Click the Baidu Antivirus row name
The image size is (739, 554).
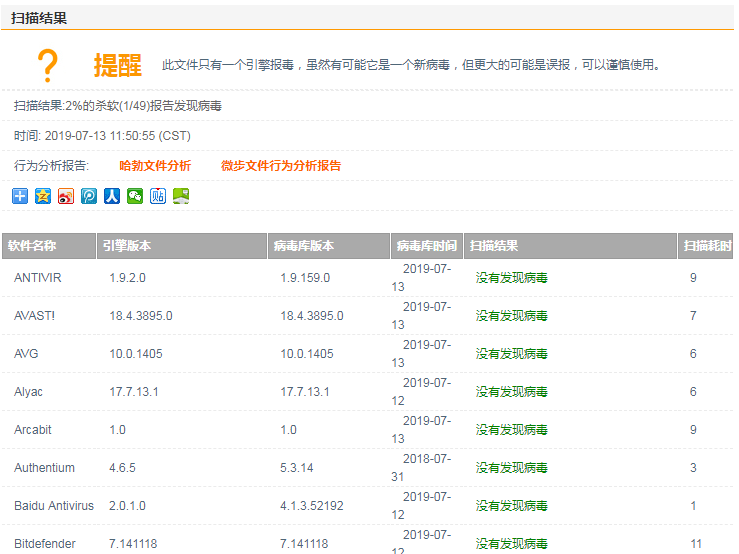(54, 506)
